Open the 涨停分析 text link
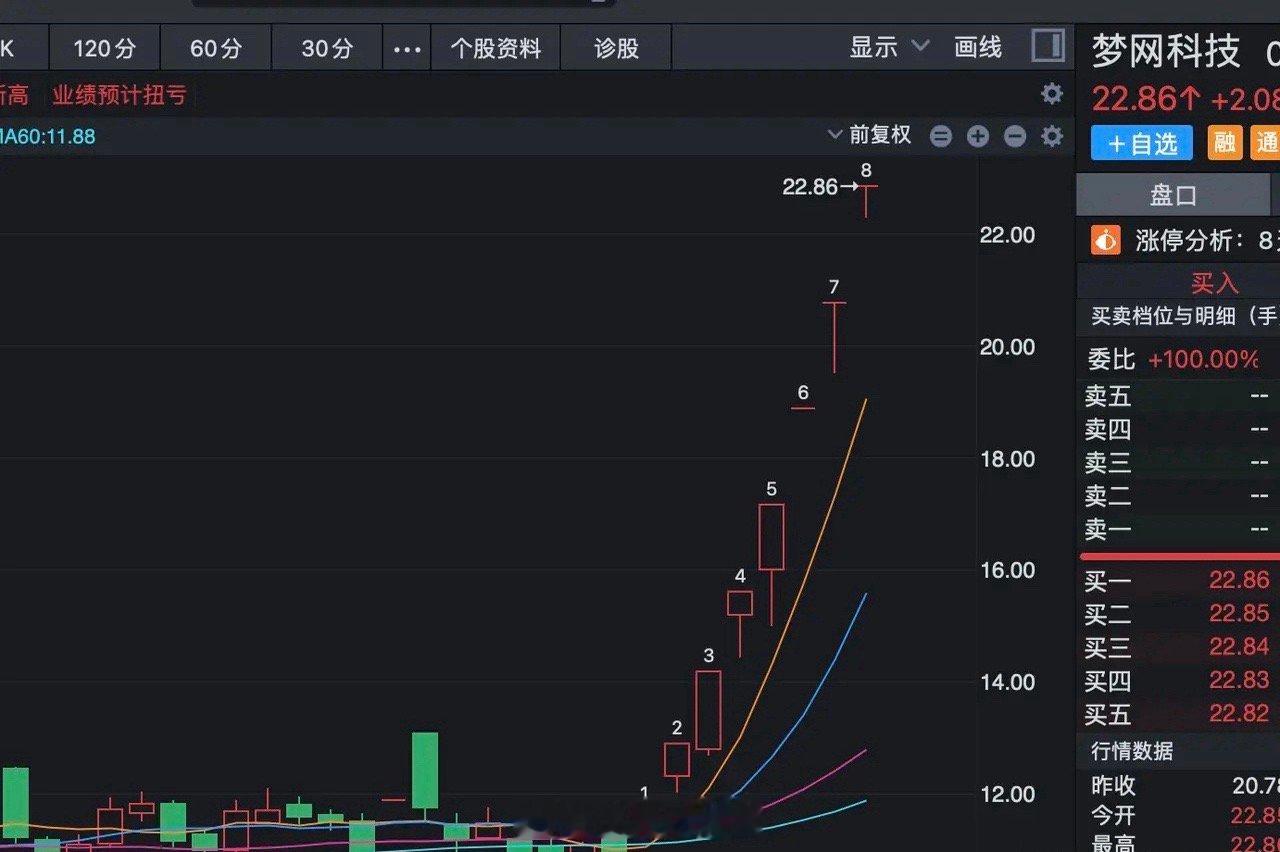1280x852 pixels. tap(1189, 240)
